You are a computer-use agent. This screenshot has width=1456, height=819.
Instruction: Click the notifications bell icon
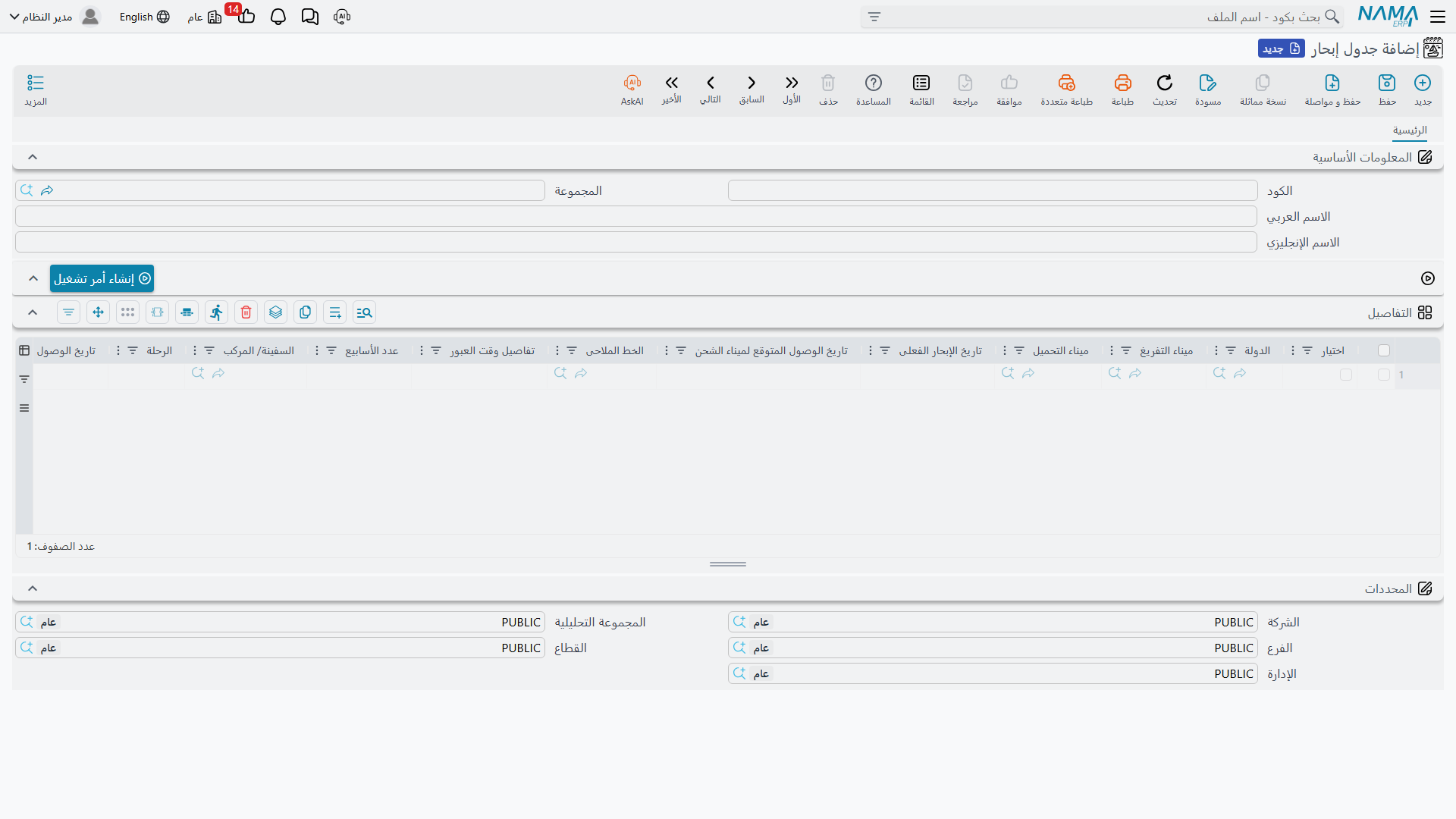(x=278, y=17)
